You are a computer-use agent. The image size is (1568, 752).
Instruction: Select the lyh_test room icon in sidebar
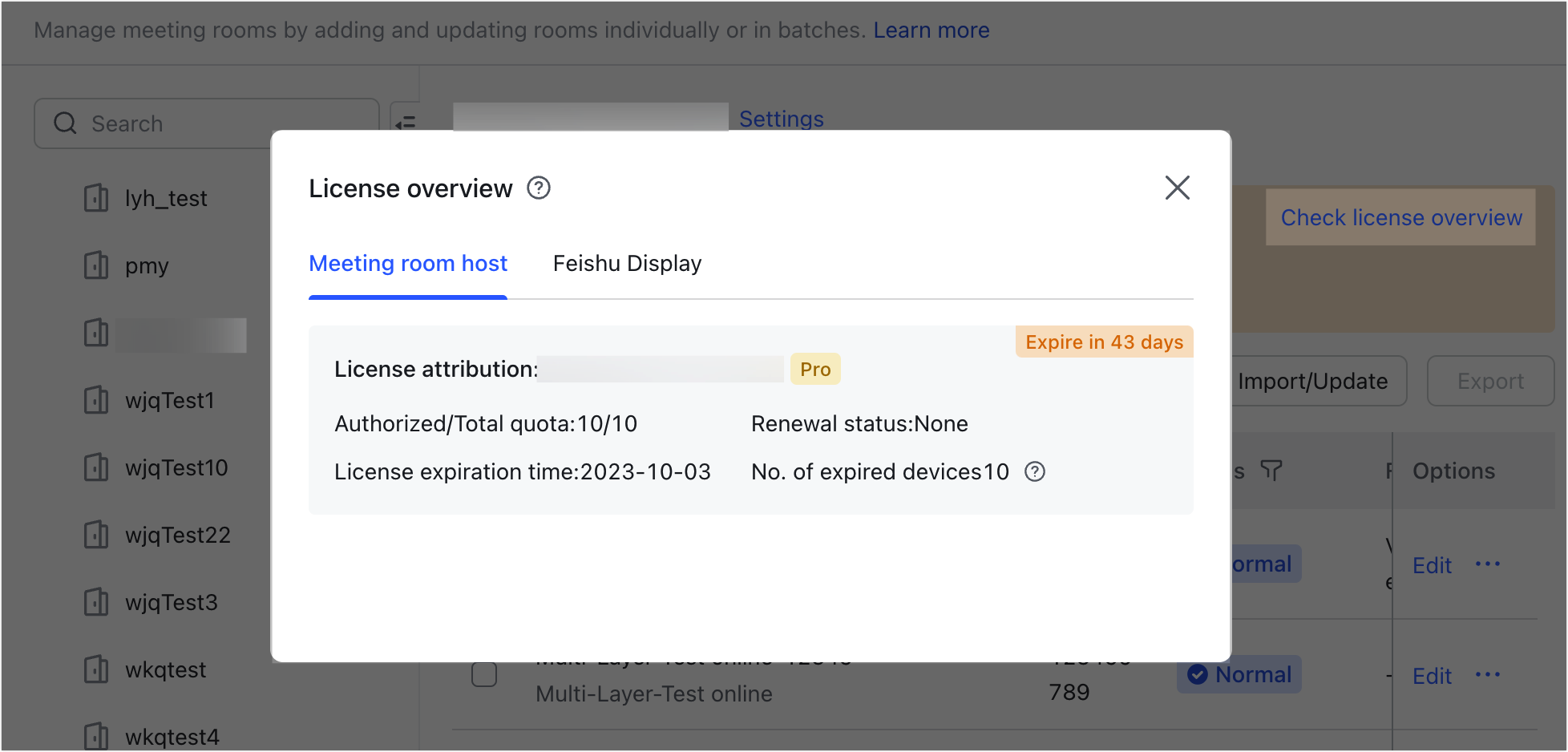point(95,198)
